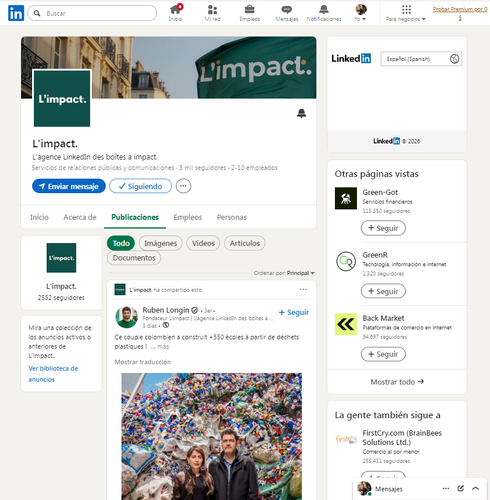Switch to the Personas tab
Viewport: 490px width, 500px height.
232,217
